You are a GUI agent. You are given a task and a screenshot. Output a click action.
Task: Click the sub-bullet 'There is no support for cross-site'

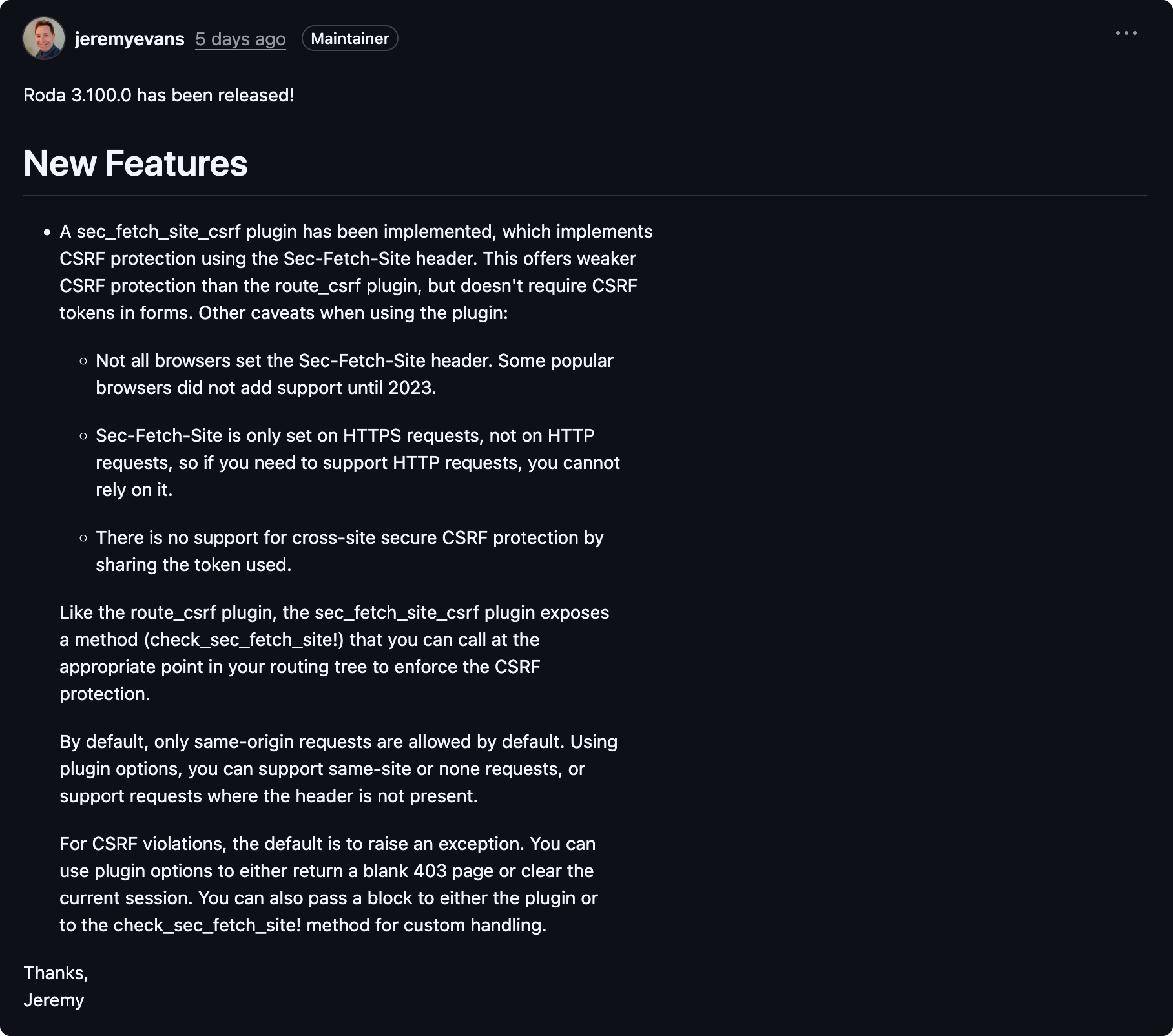click(349, 551)
